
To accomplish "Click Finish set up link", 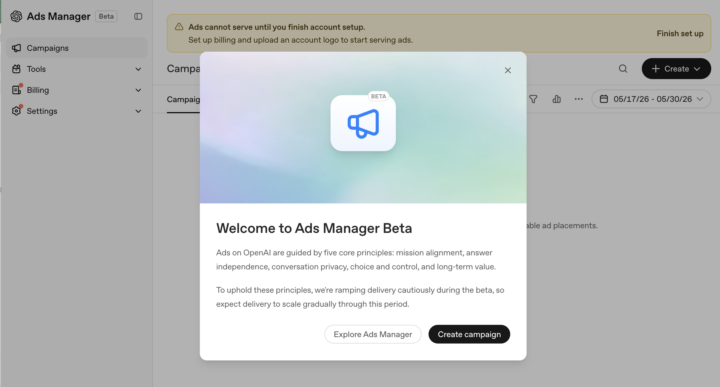I will (680, 34).
